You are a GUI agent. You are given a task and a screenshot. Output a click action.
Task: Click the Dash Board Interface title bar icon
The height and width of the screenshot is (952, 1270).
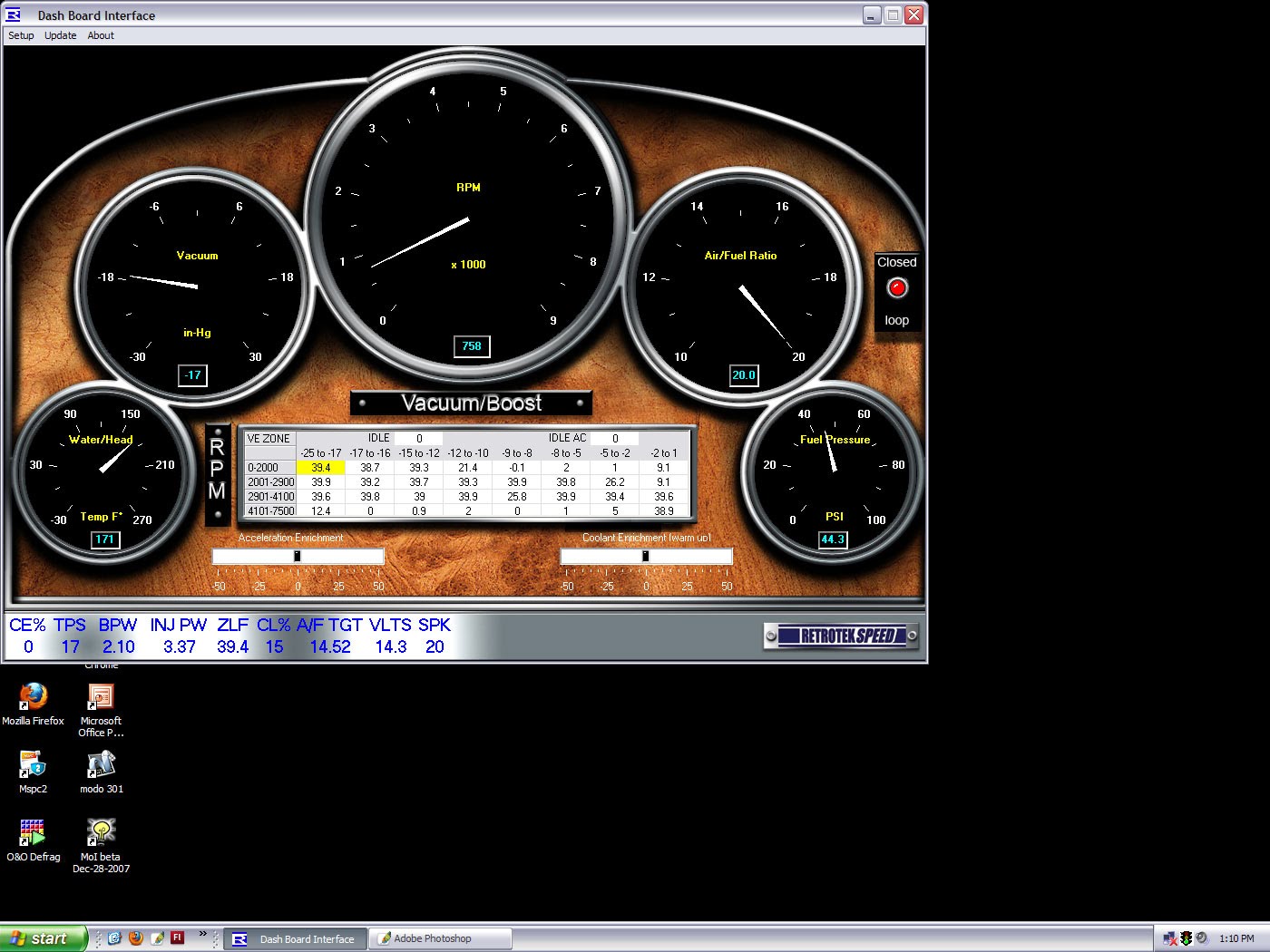11,15
